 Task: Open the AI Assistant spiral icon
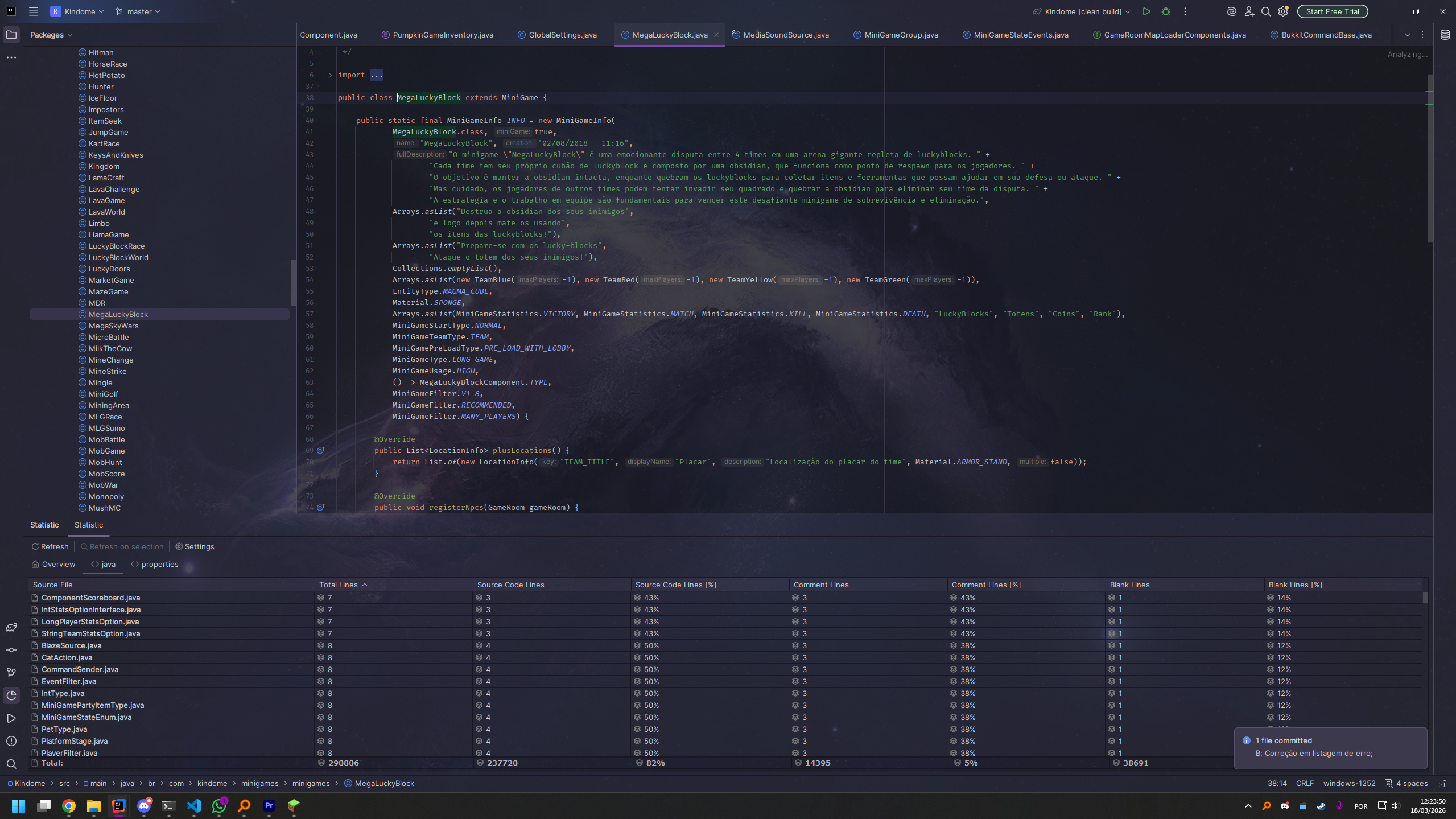(1231, 11)
